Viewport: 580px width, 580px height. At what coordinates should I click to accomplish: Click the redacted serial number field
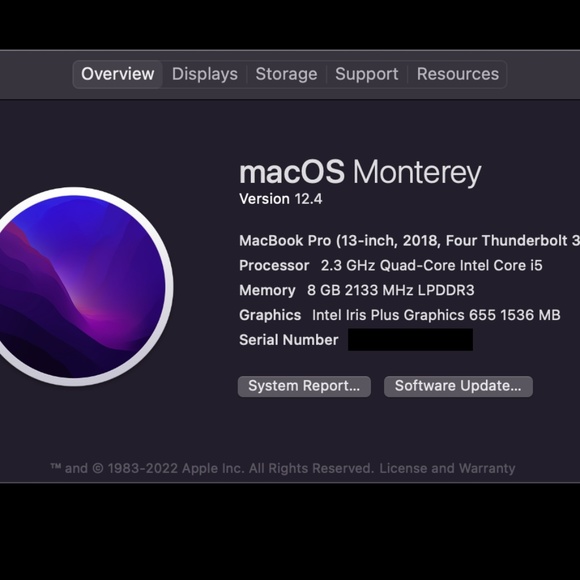pyautogui.click(x=410, y=340)
